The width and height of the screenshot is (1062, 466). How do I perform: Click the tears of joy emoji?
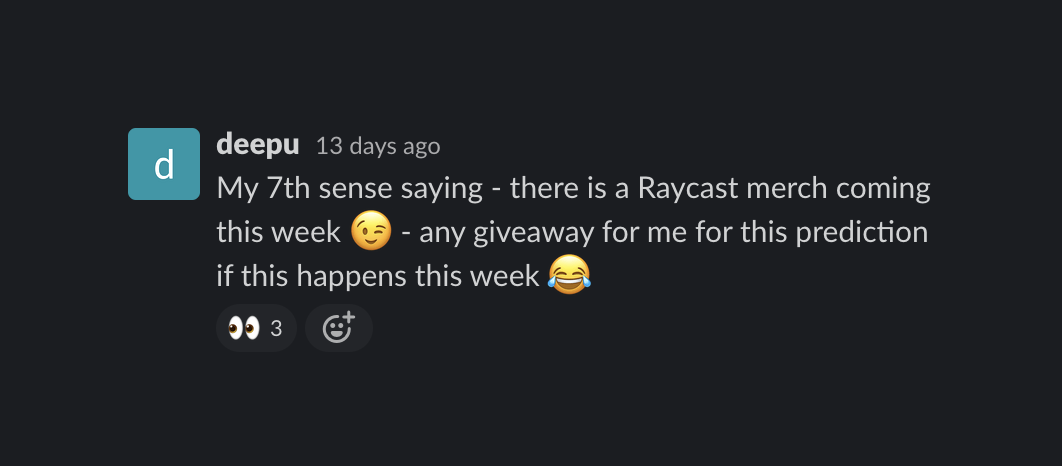[569, 275]
